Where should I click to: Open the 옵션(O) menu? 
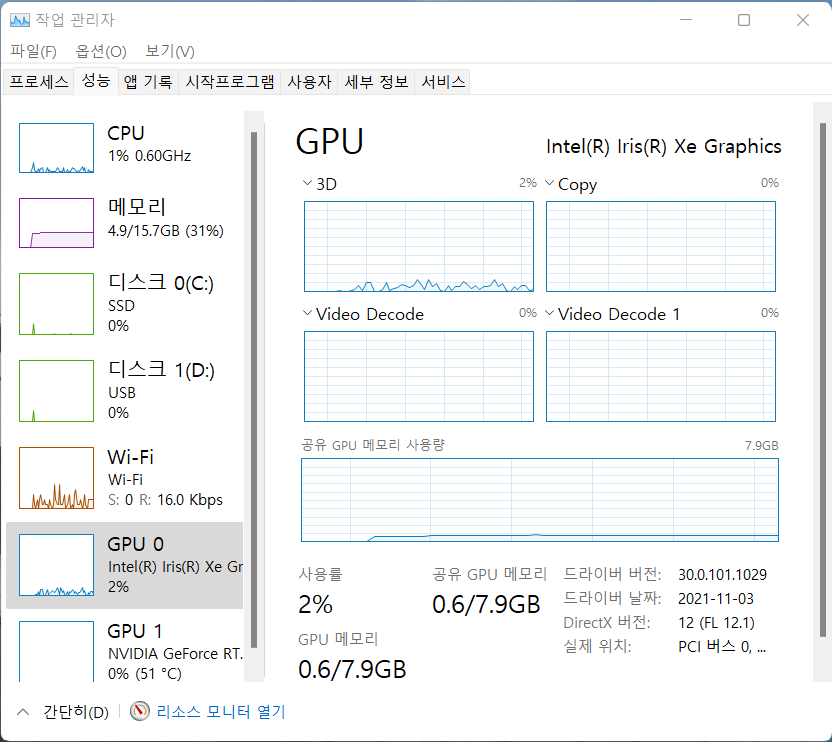coord(101,51)
